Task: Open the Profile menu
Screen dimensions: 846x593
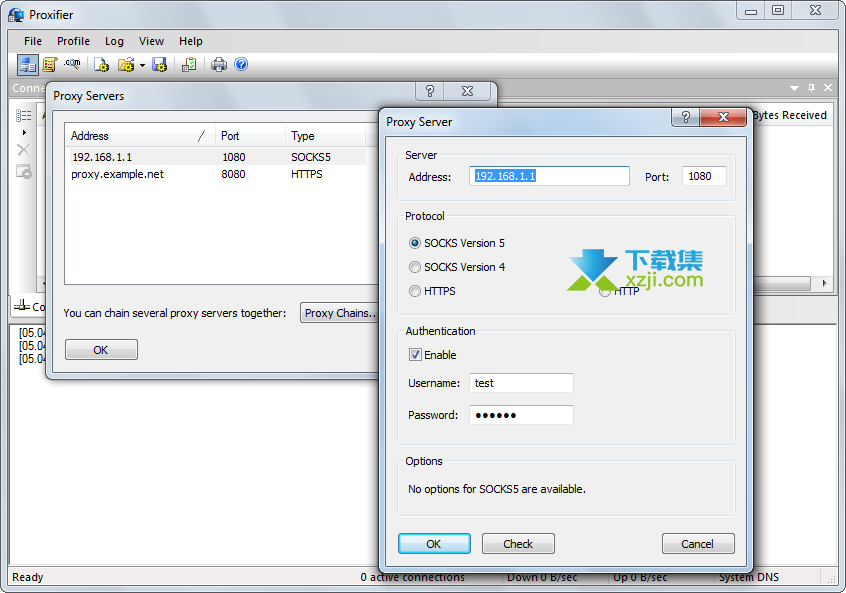Action: [x=73, y=41]
